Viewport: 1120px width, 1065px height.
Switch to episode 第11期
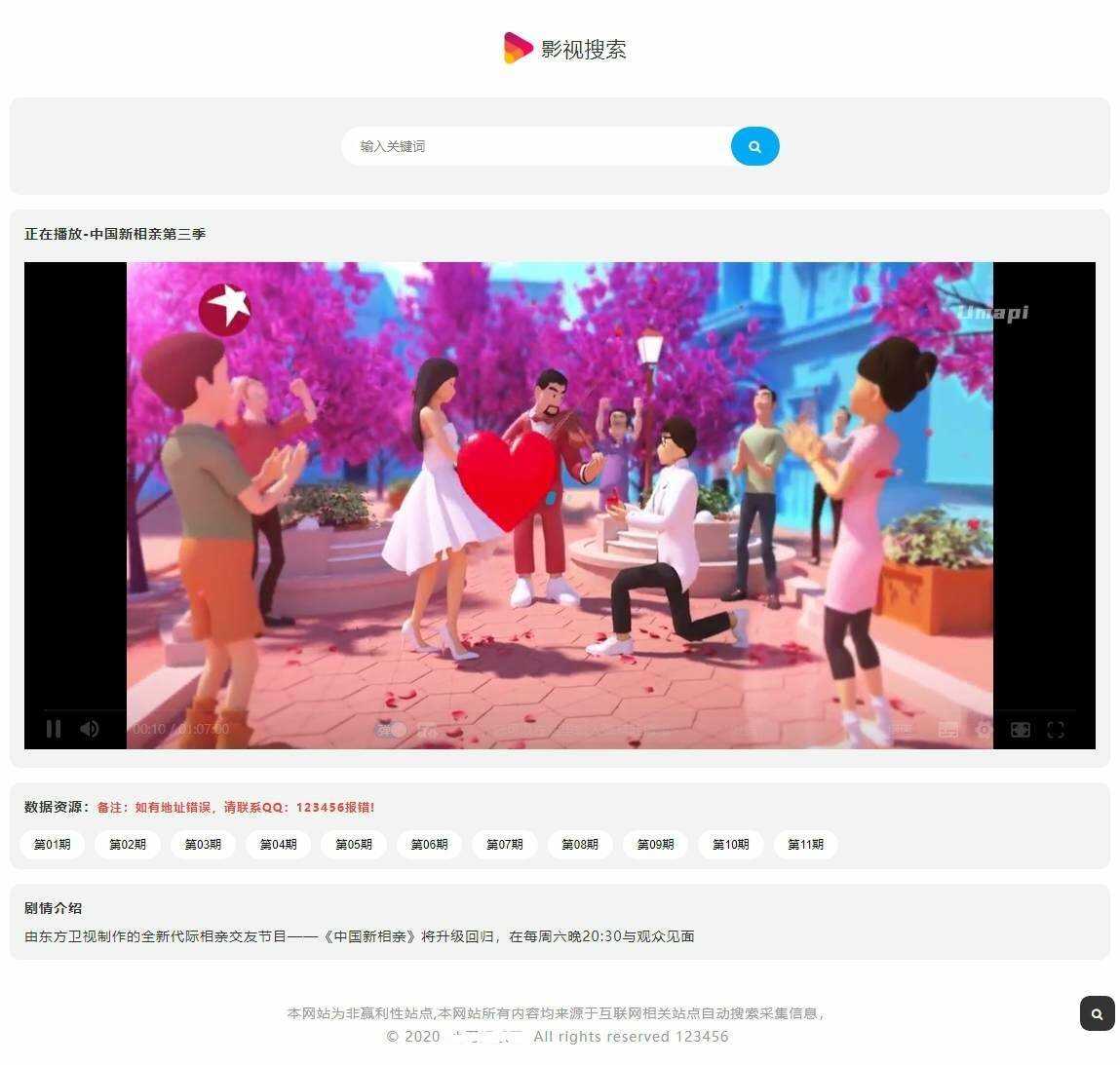click(806, 844)
